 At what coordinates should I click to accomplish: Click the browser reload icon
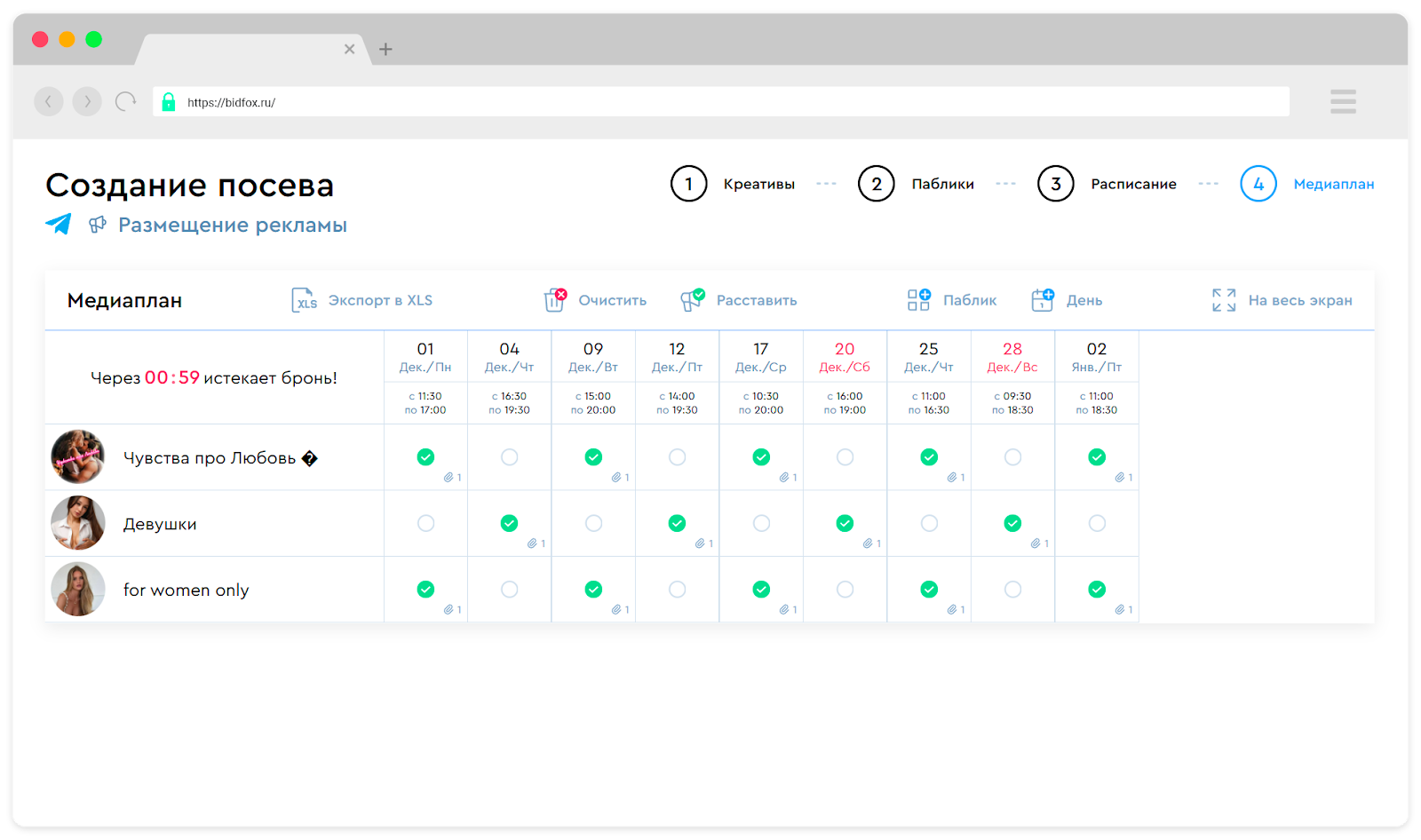click(125, 102)
